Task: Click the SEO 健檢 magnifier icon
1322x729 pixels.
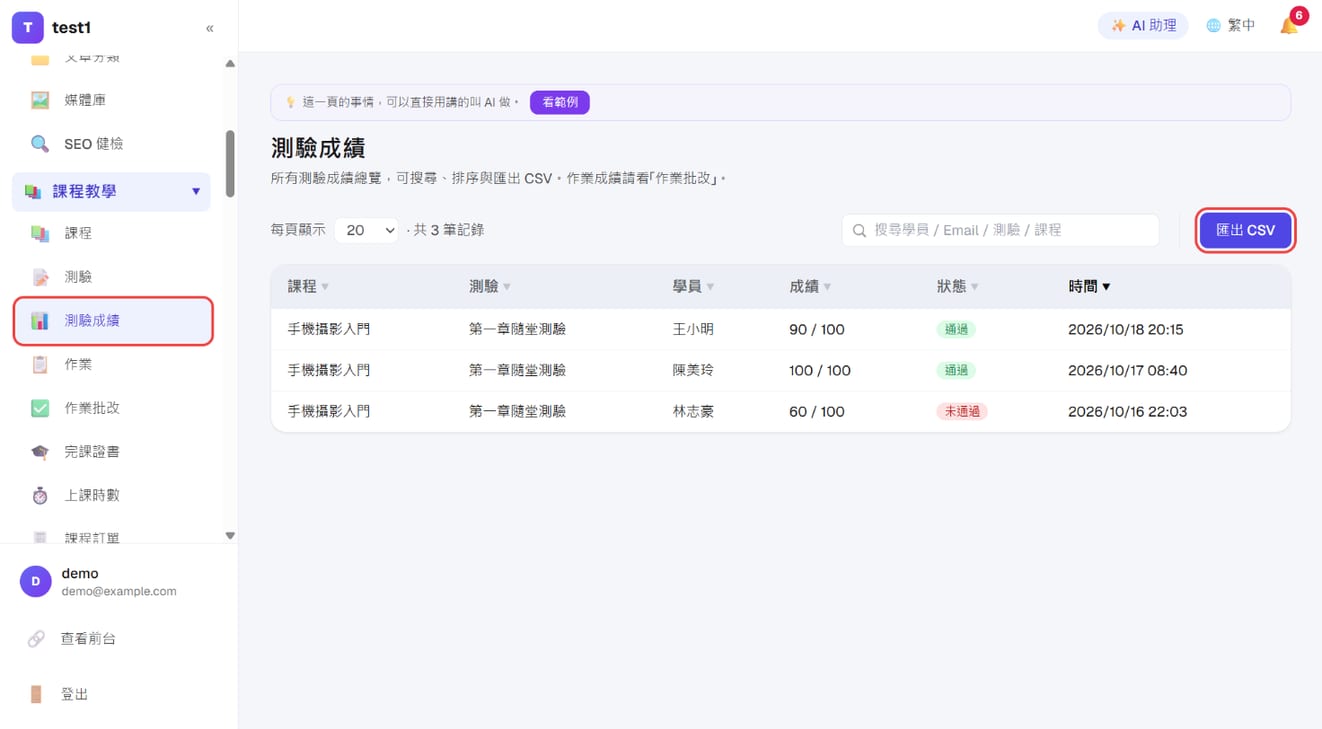Action: 40,144
